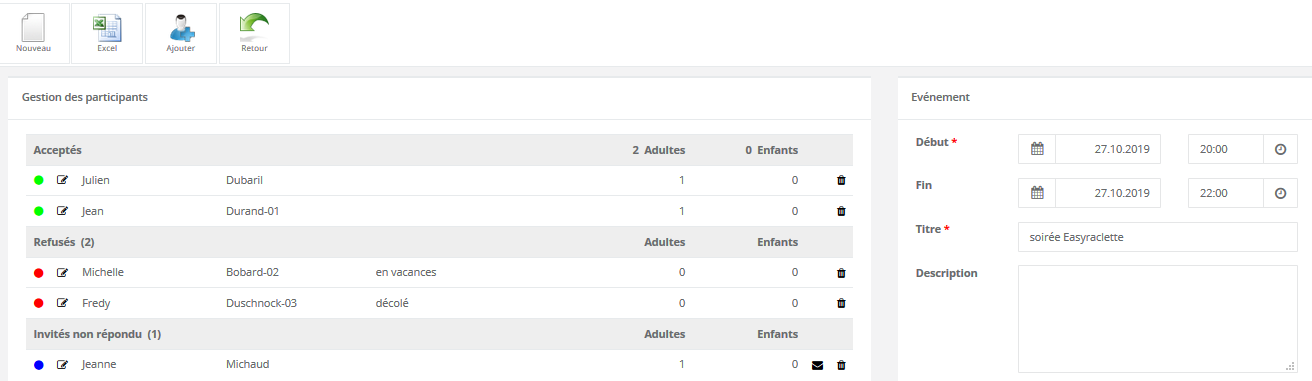The height and width of the screenshot is (381, 1312).
Task: Click the Nouveau toolbar button
Action: [x=33, y=33]
